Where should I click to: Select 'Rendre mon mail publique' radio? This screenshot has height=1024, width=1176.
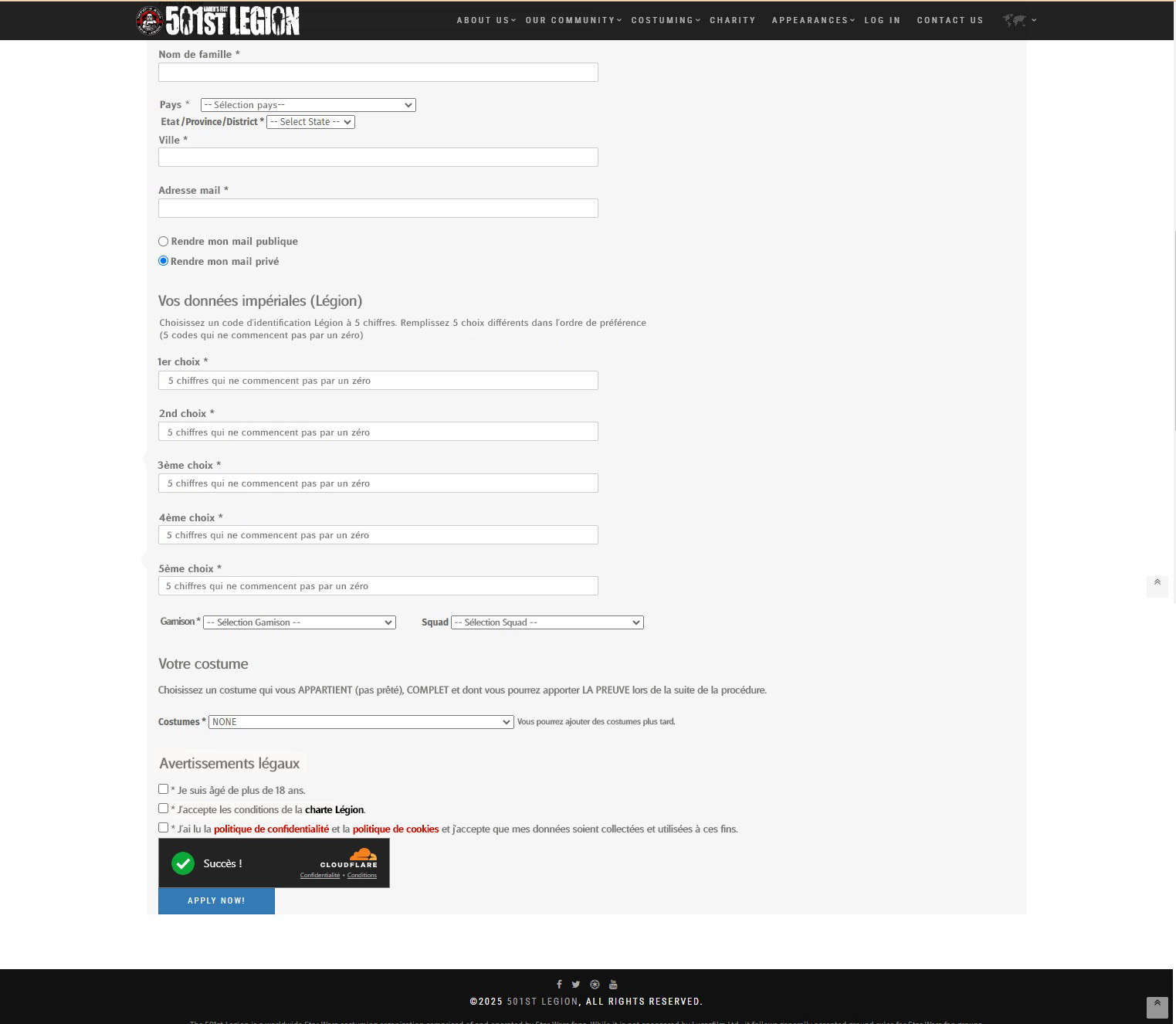pyautogui.click(x=164, y=242)
